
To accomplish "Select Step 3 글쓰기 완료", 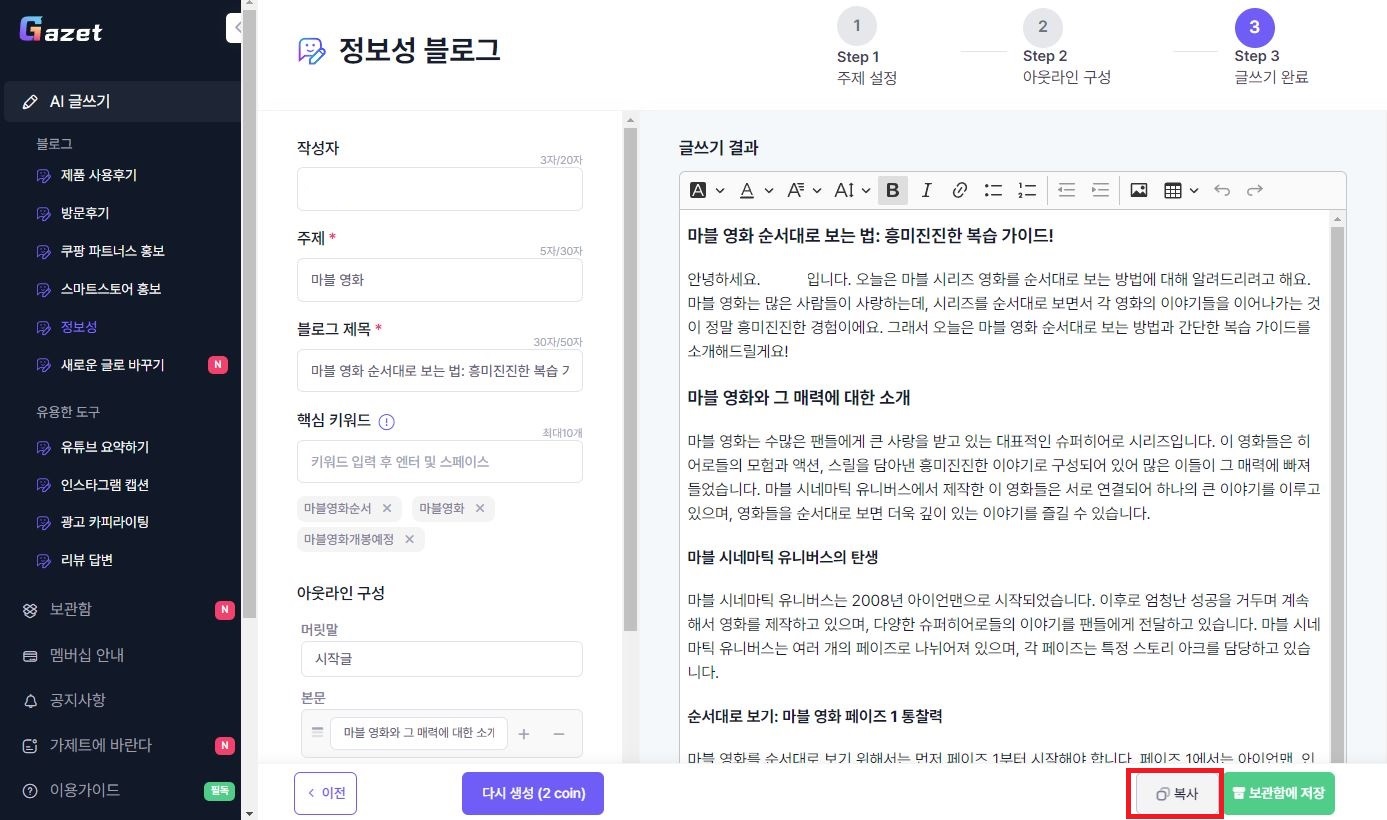I will point(1271,47).
